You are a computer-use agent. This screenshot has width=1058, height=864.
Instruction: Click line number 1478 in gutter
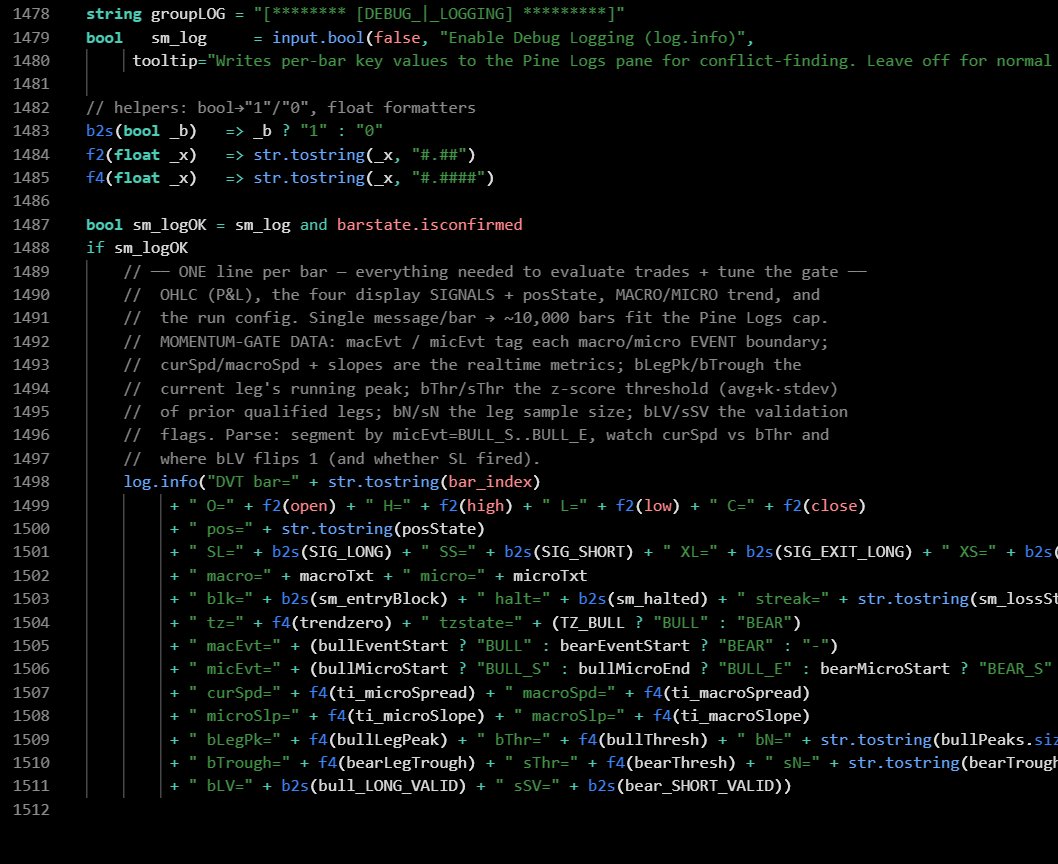pyautogui.click(x=31, y=14)
